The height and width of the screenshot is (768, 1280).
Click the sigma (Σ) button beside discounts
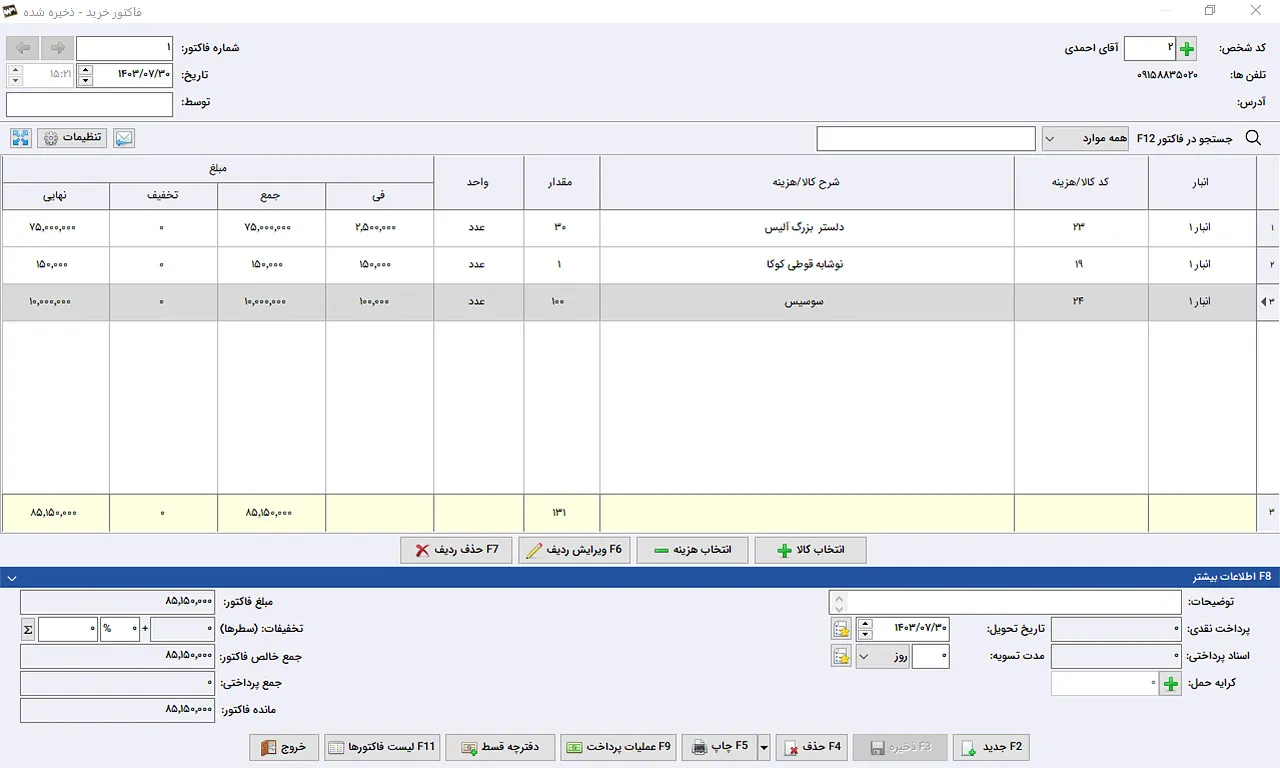[28, 629]
